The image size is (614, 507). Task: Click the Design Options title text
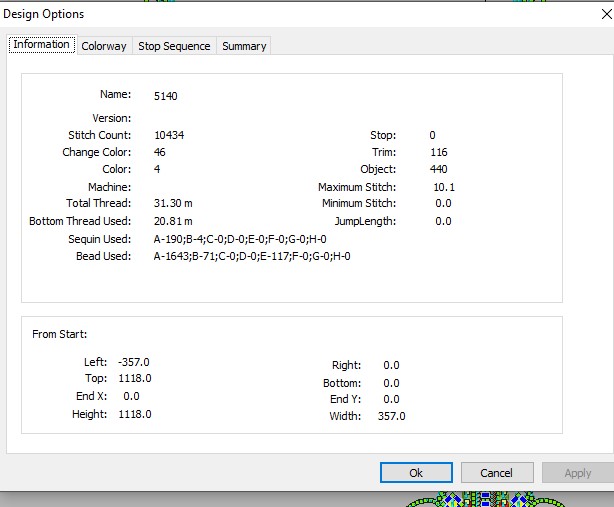click(x=43, y=14)
